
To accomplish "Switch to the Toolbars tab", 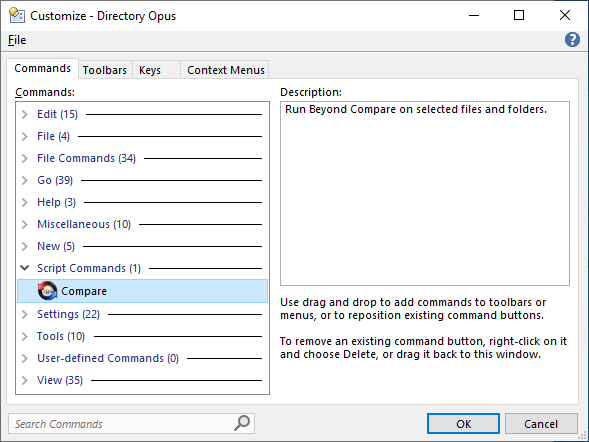I will (105, 70).
